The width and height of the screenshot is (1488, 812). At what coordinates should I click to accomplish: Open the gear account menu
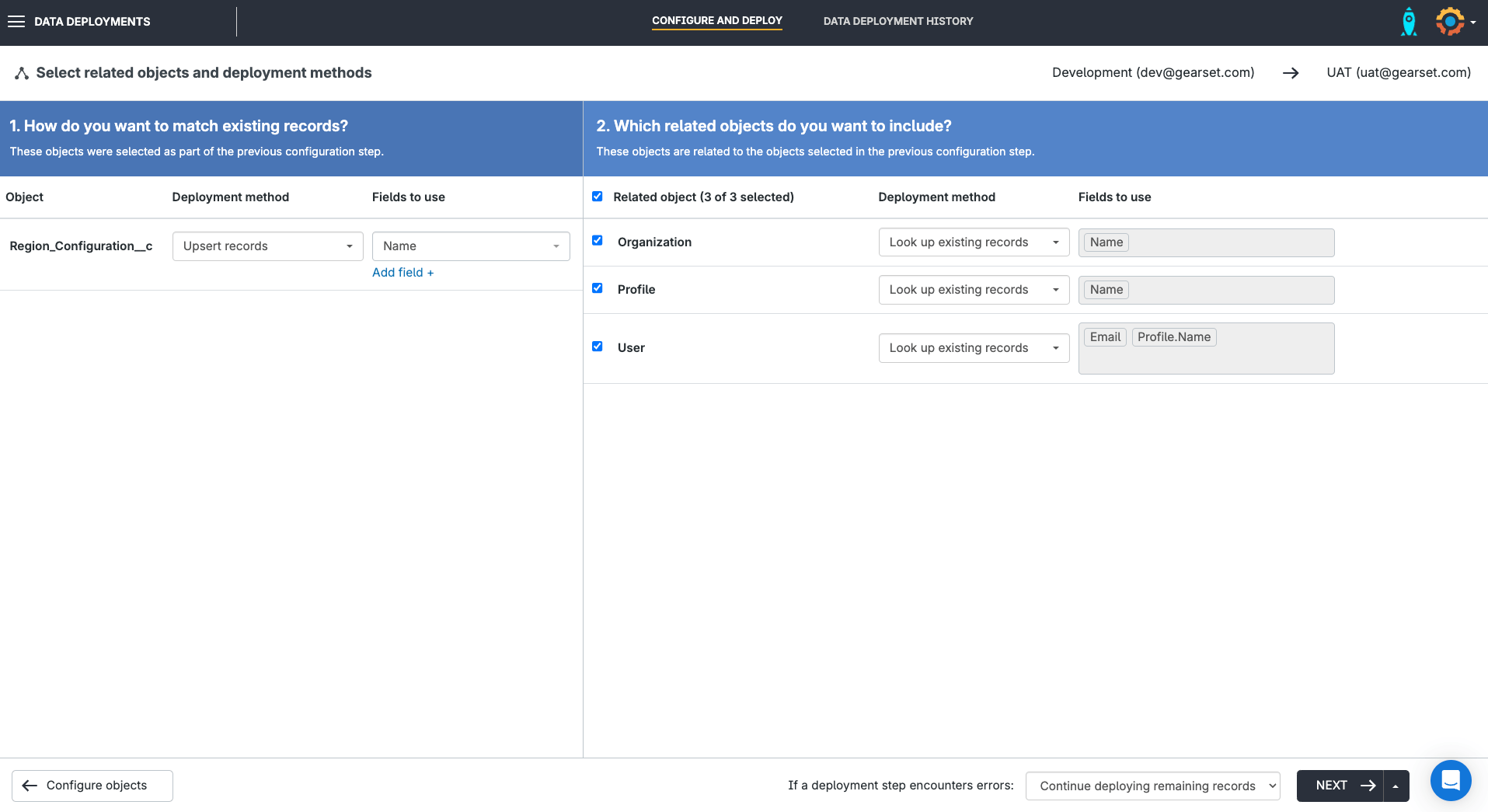1454,22
